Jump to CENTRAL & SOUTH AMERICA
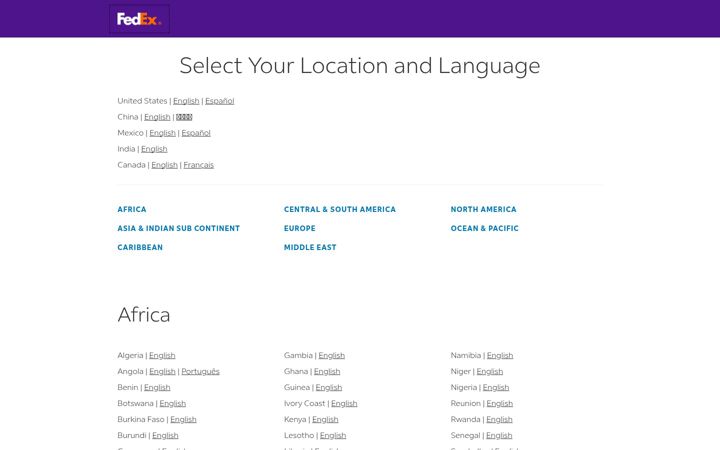Image resolution: width=720 pixels, height=450 pixels. click(340, 209)
